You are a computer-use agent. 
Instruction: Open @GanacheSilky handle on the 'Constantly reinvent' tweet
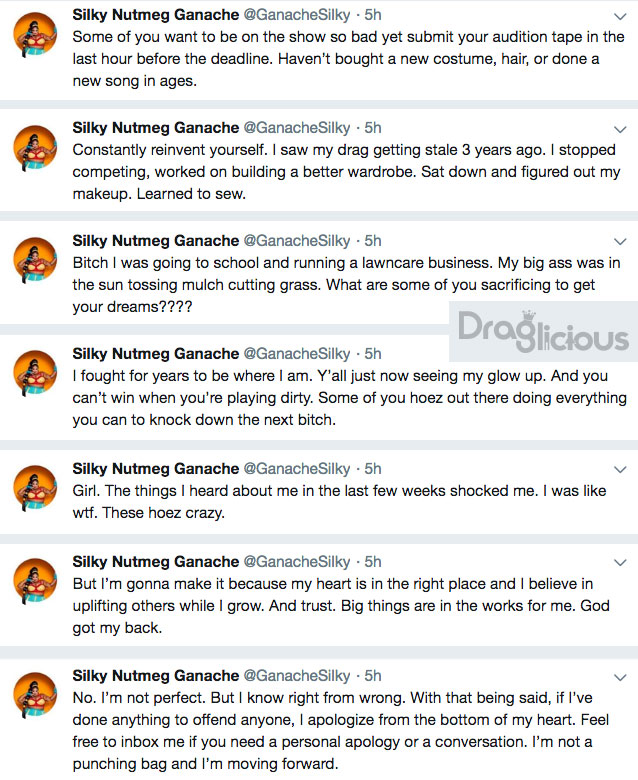pos(297,128)
